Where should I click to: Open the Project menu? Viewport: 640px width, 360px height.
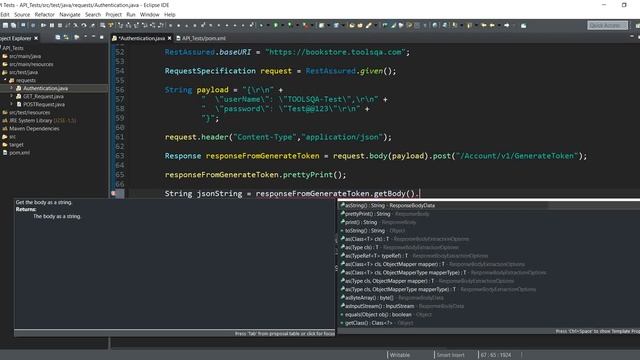(113, 14)
